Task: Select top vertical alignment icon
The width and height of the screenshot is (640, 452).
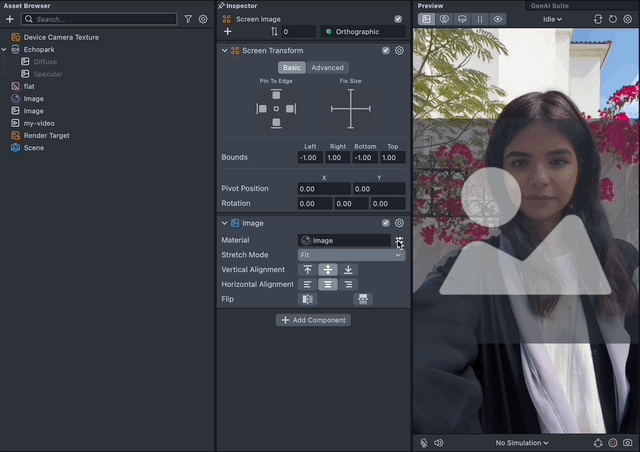Action: point(307,270)
